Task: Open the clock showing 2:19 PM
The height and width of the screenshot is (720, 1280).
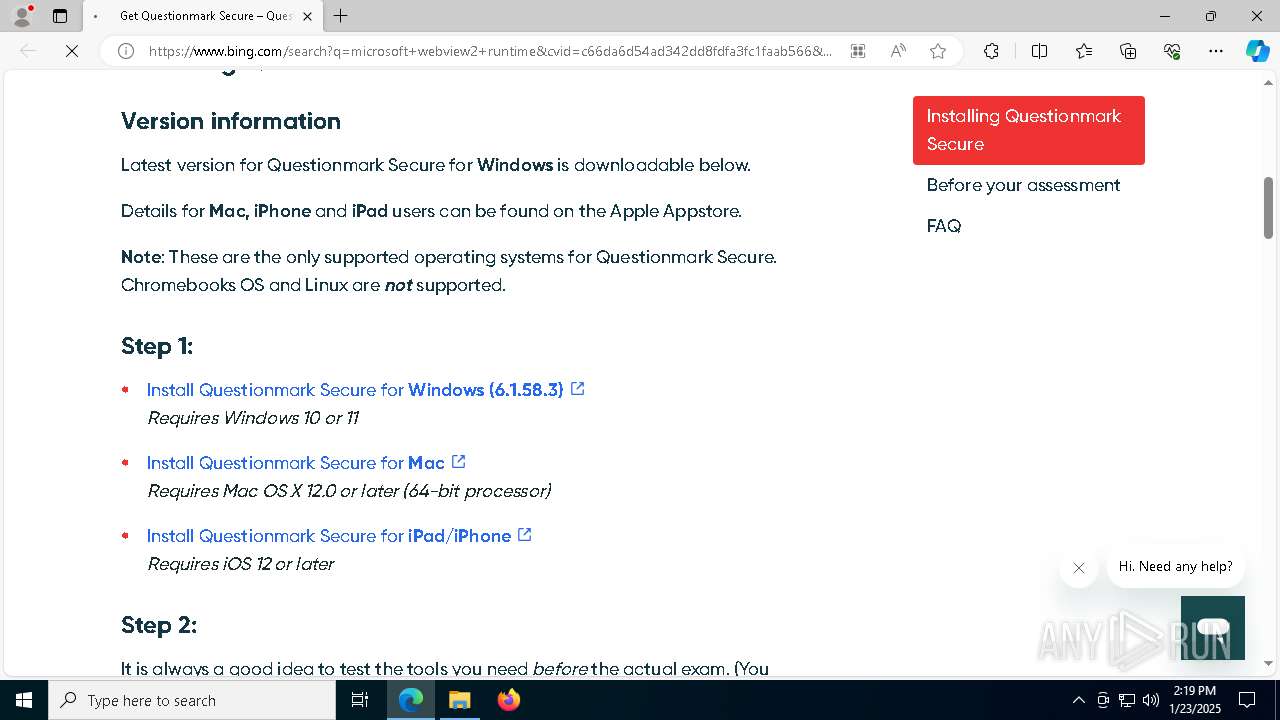Action: coord(1195,700)
